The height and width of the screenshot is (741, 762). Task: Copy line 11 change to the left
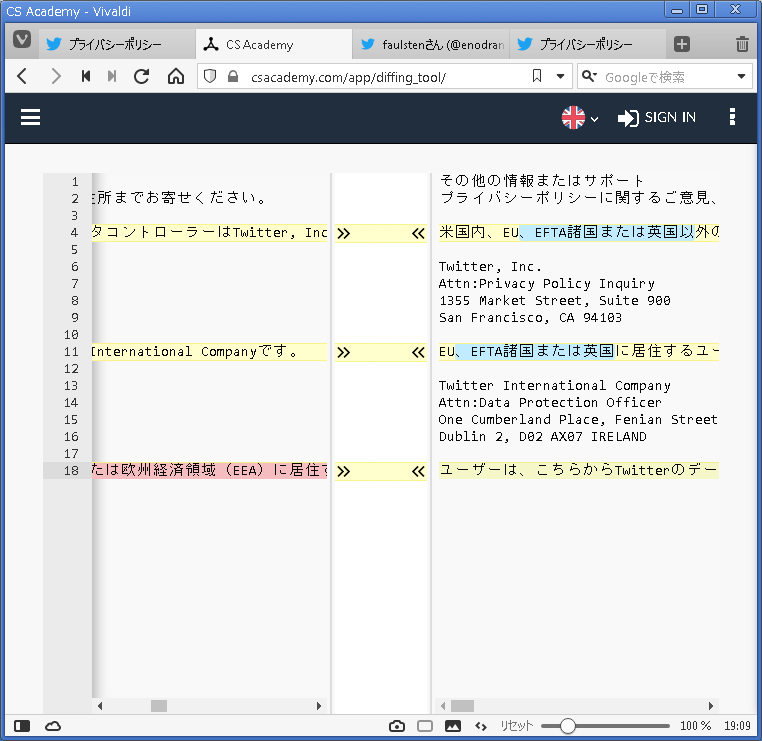click(x=418, y=352)
